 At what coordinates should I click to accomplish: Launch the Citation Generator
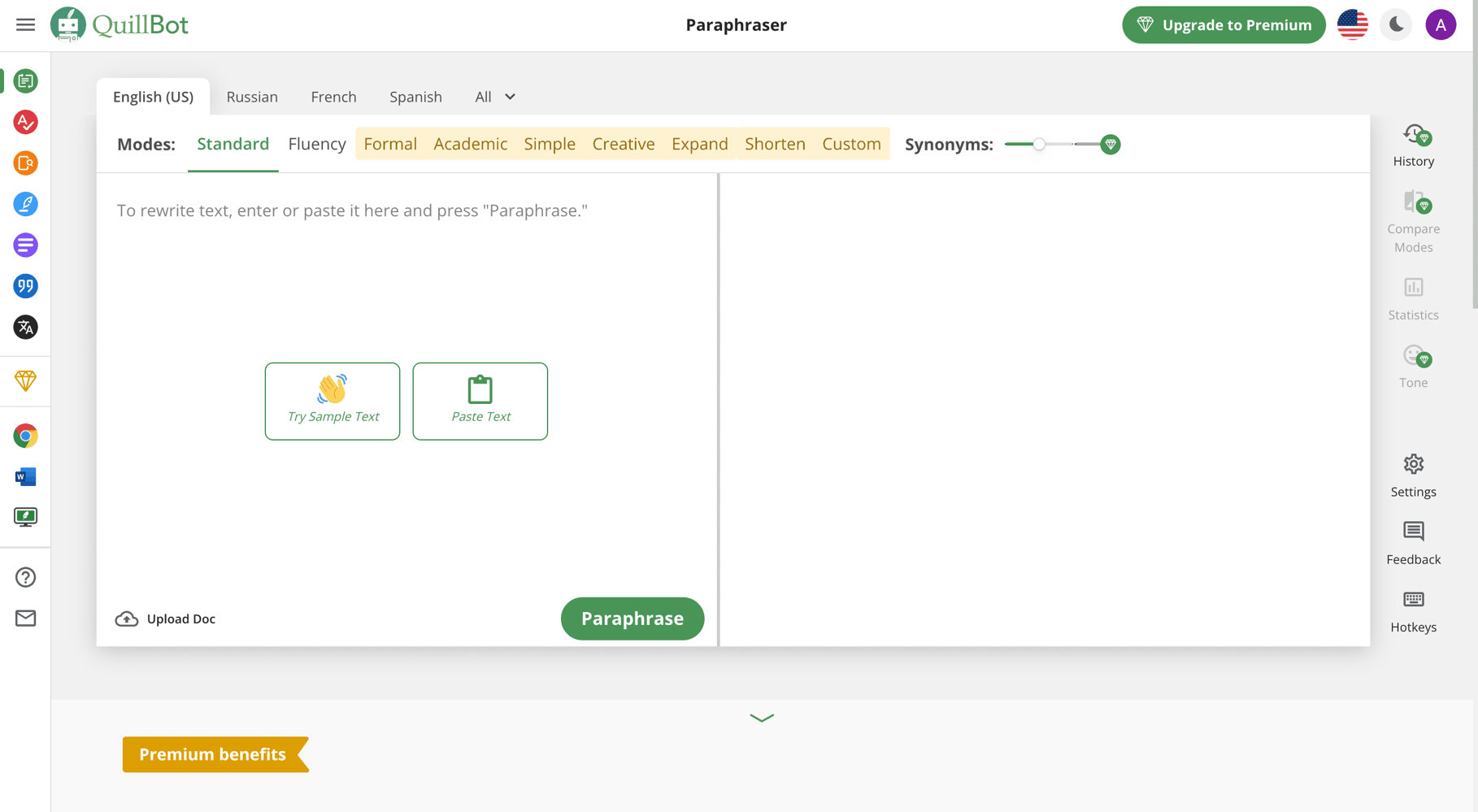pos(25,286)
